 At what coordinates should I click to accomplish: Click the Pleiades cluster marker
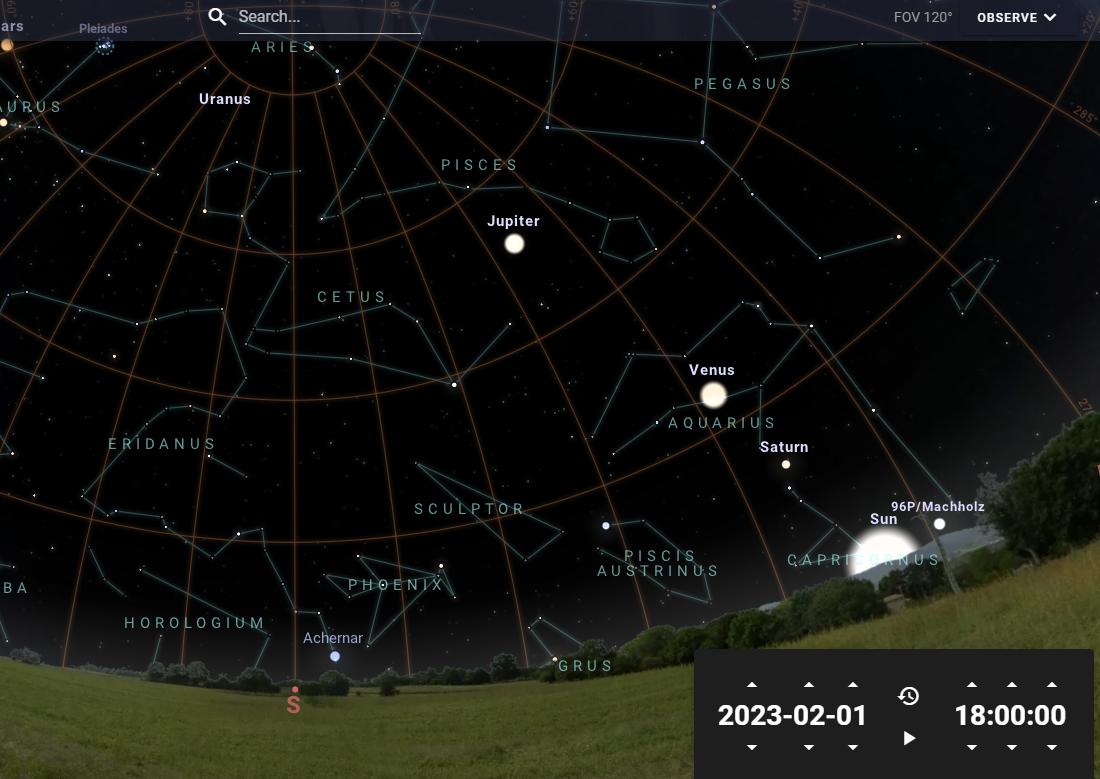click(103, 45)
